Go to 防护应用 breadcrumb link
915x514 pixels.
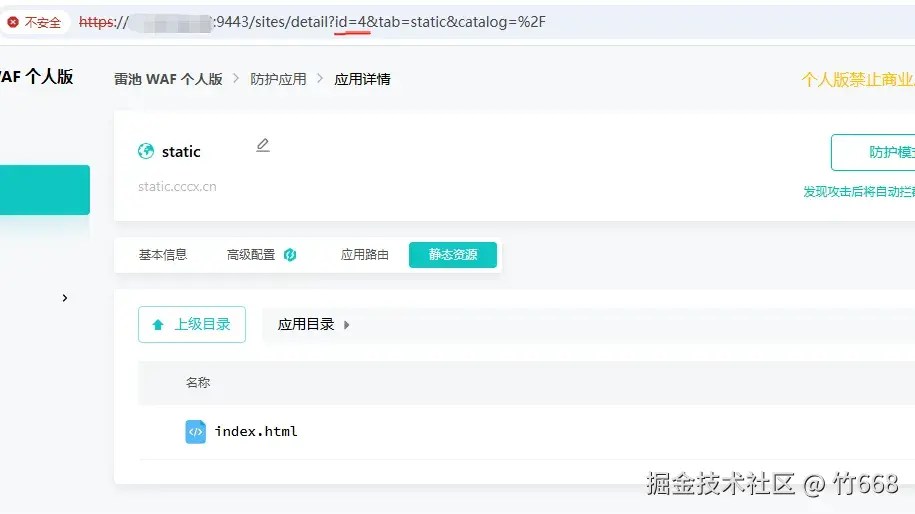(x=278, y=79)
